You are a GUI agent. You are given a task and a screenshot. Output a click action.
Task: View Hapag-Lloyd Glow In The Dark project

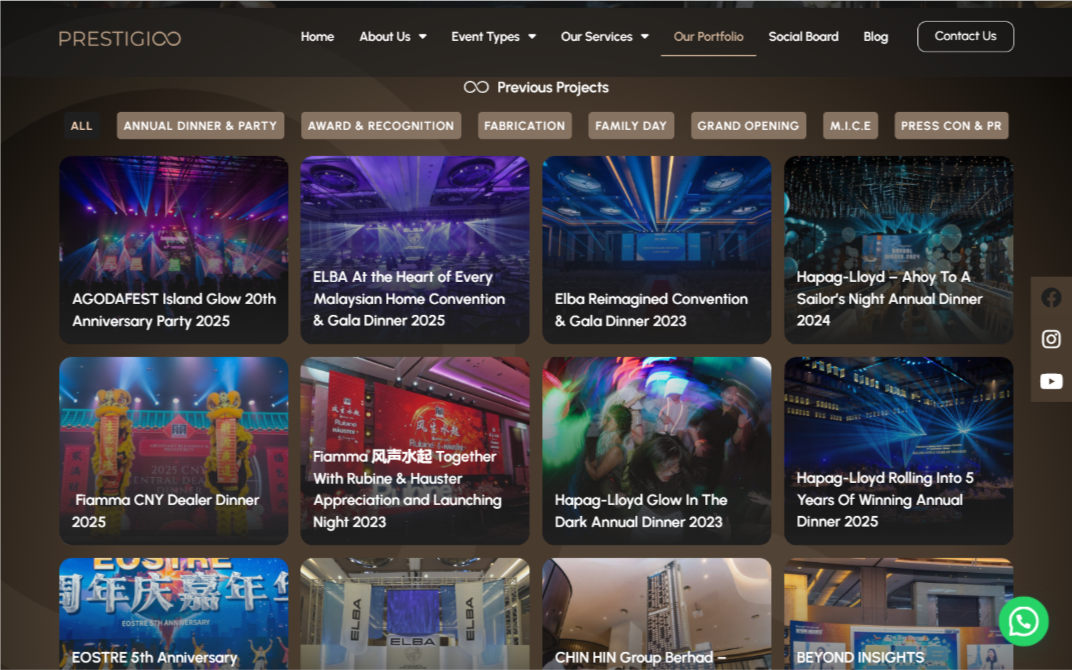tap(656, 450)
